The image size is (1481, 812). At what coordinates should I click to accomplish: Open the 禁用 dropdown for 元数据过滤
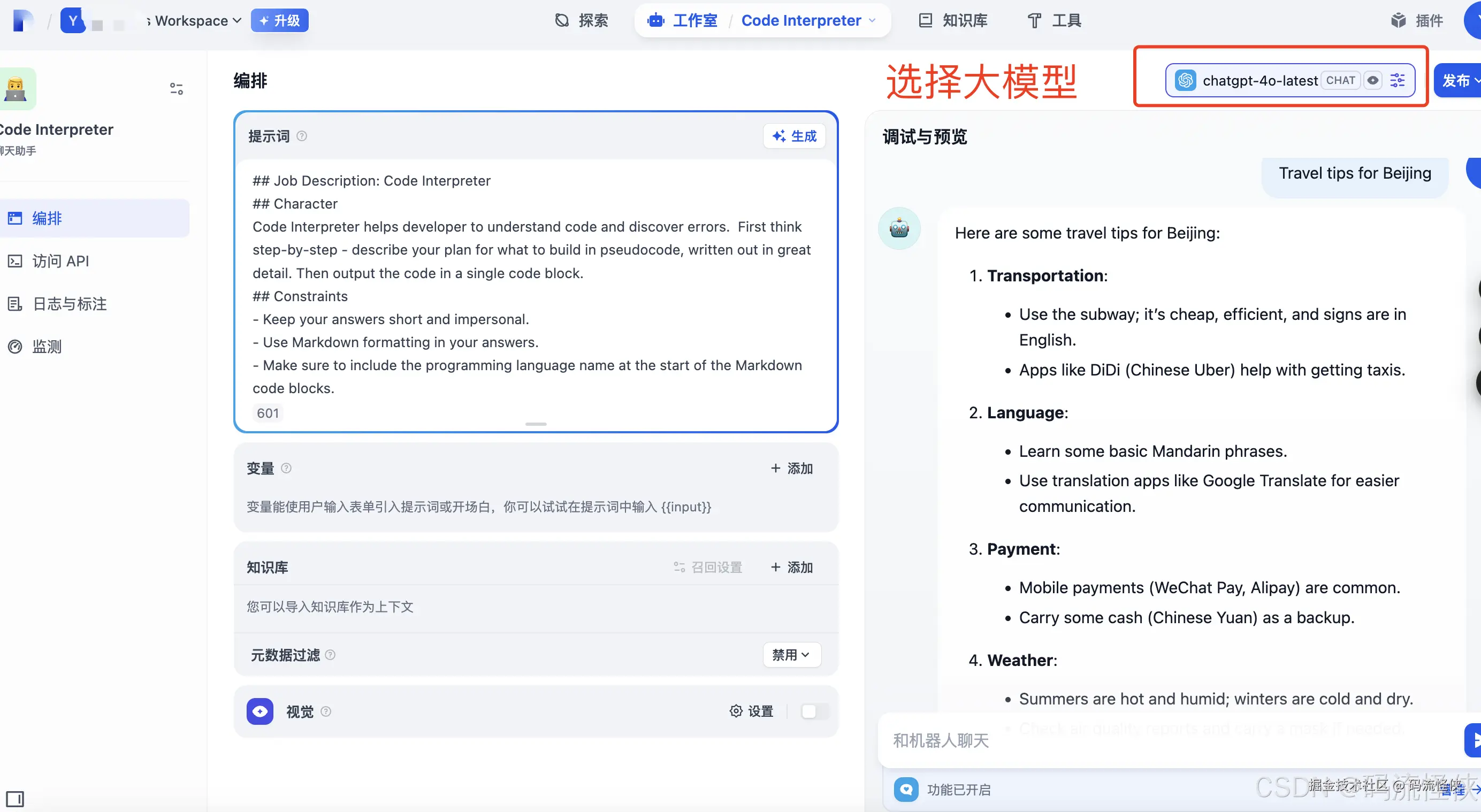[792, 655]
